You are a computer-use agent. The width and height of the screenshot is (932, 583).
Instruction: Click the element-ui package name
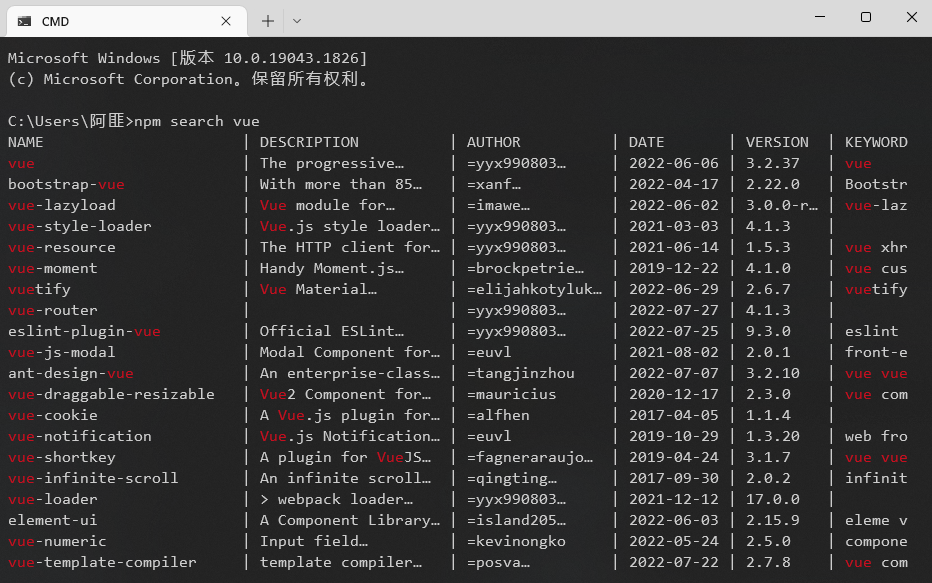[52, 521]
